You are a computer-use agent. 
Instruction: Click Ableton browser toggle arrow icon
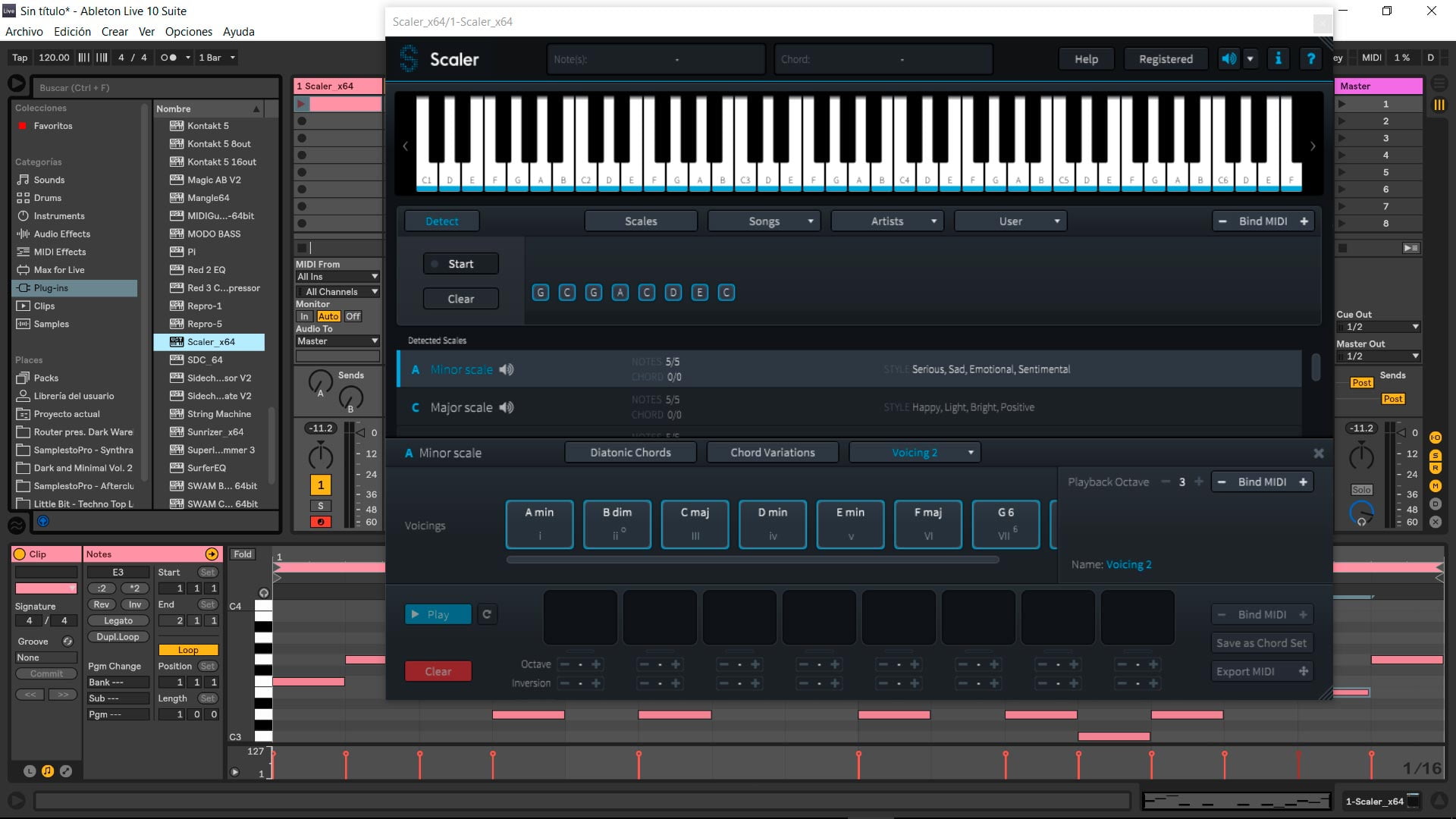point(17,83)
